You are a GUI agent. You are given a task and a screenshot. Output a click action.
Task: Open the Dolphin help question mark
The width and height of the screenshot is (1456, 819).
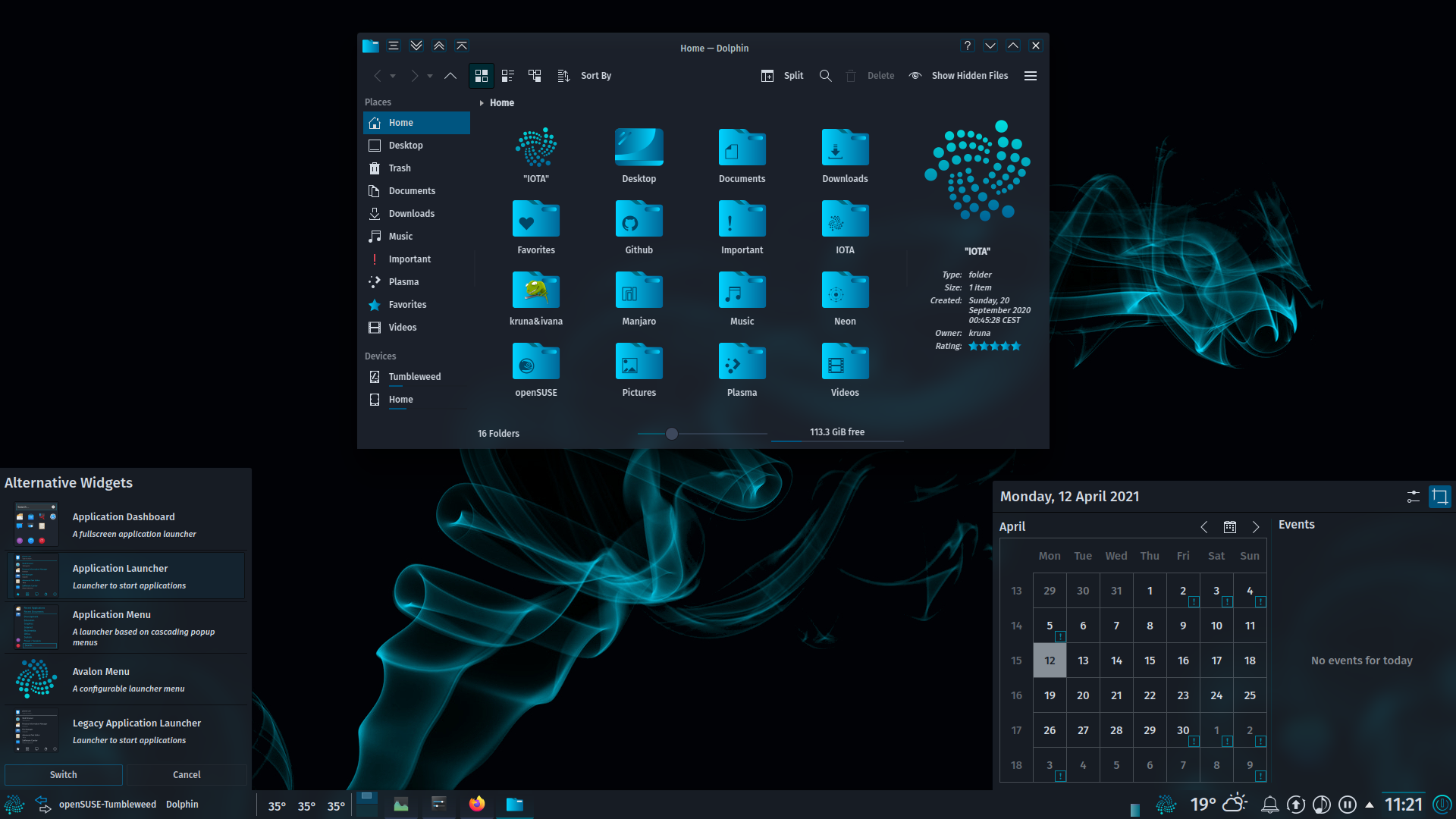(968, 45)
